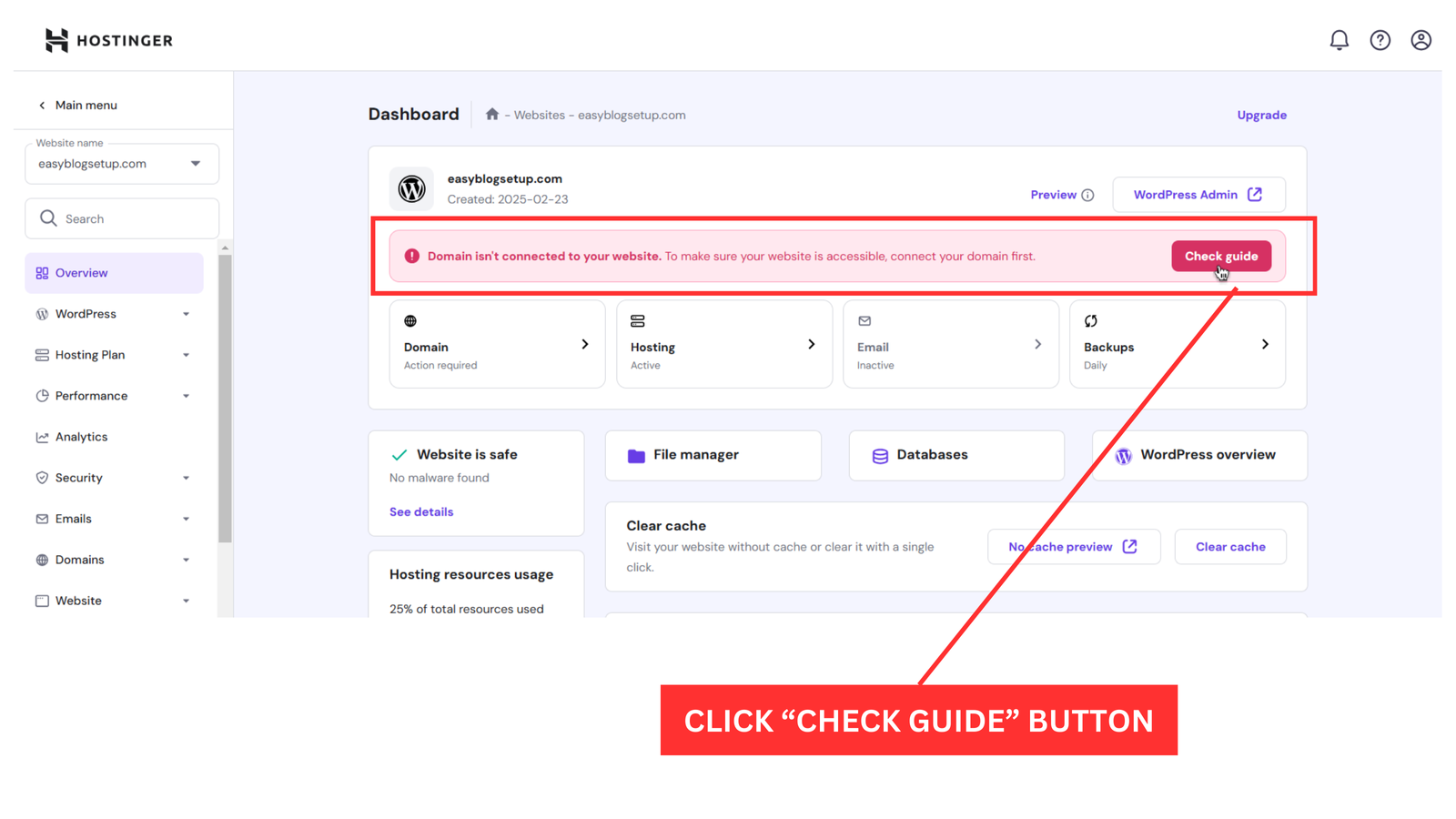Open the Backups card chevron
Viewport: 1456px width, 819px height.
coord(1265,344)
